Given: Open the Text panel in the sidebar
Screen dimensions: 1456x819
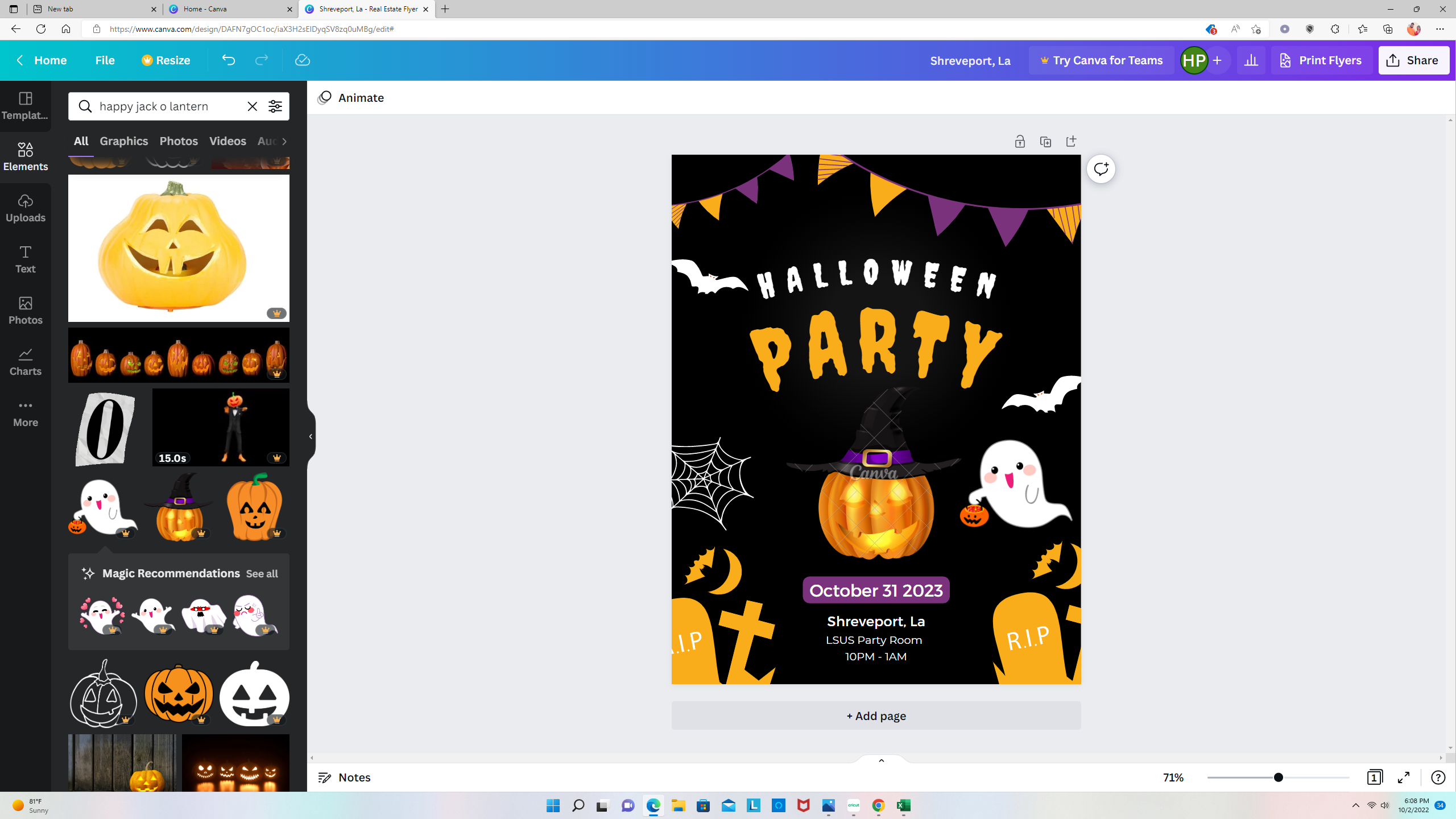Looking at the screenshot, I should point(25,259).
